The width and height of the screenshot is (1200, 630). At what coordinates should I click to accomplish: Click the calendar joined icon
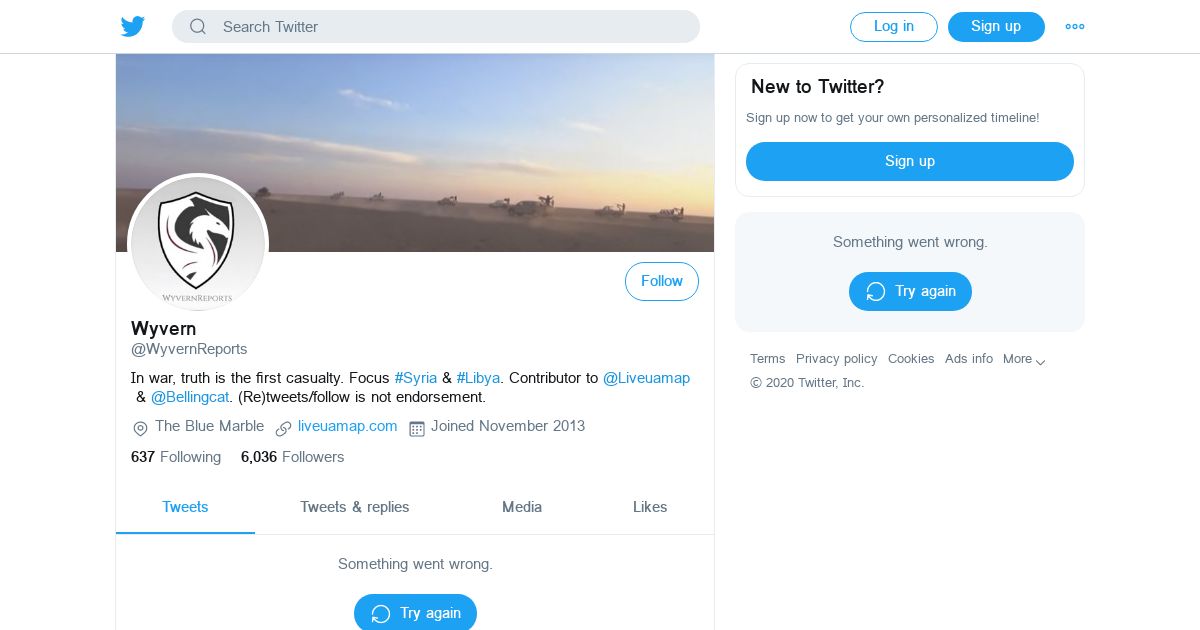pyautogui.click(x=417, y=428)
